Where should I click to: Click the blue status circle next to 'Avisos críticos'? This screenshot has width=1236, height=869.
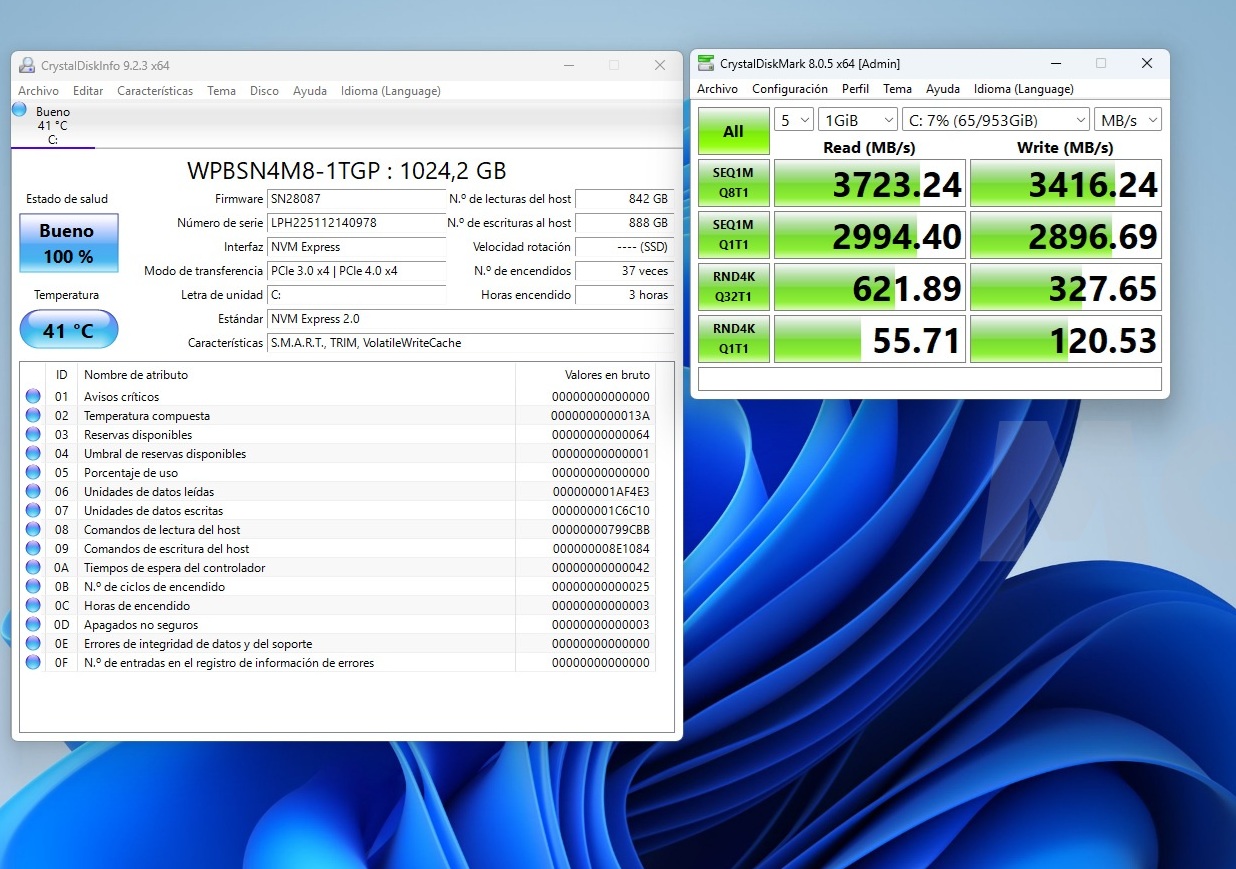[x=33, y=396]
